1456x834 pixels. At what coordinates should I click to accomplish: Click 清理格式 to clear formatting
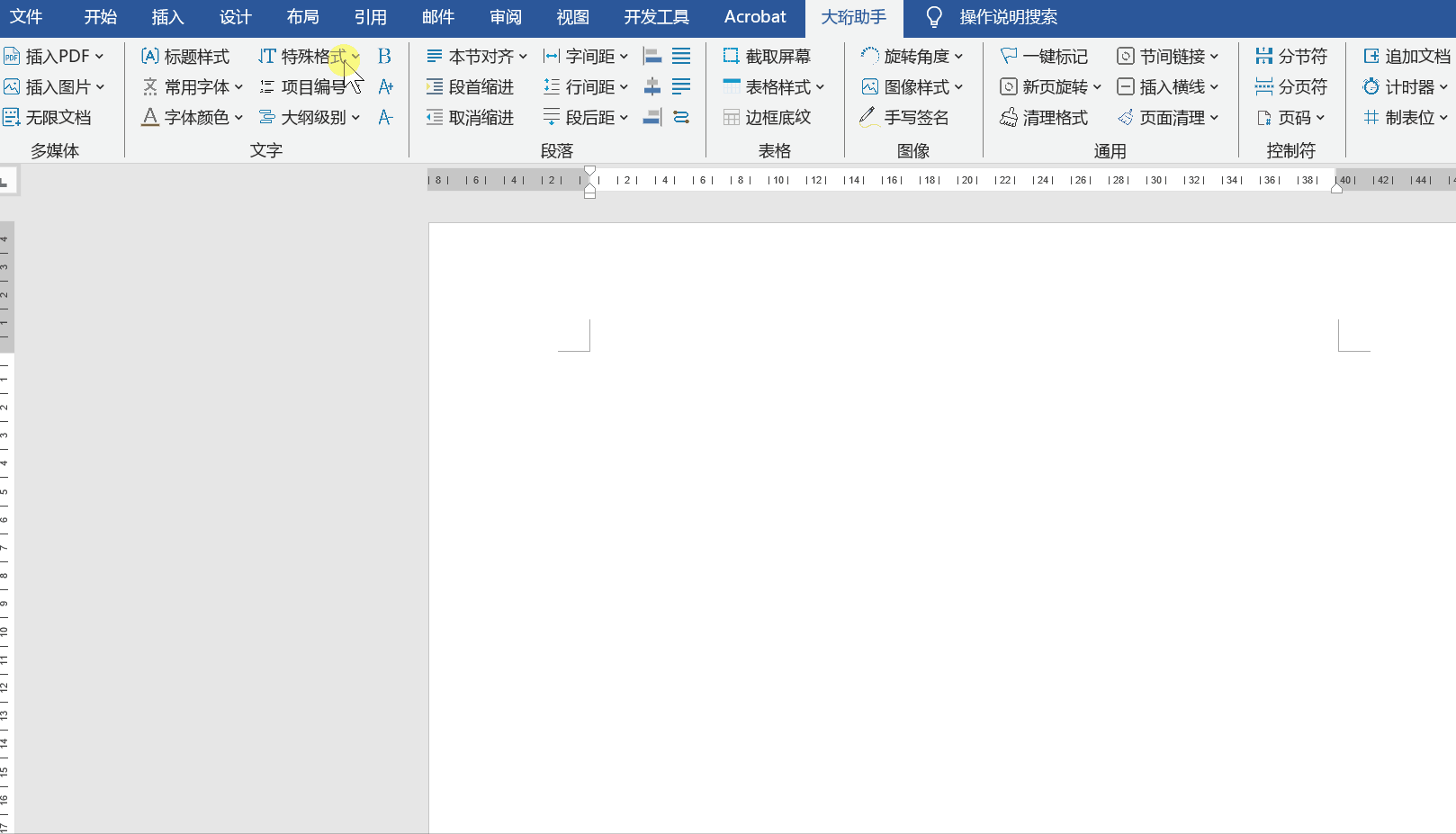click(x=1044, y=118)
